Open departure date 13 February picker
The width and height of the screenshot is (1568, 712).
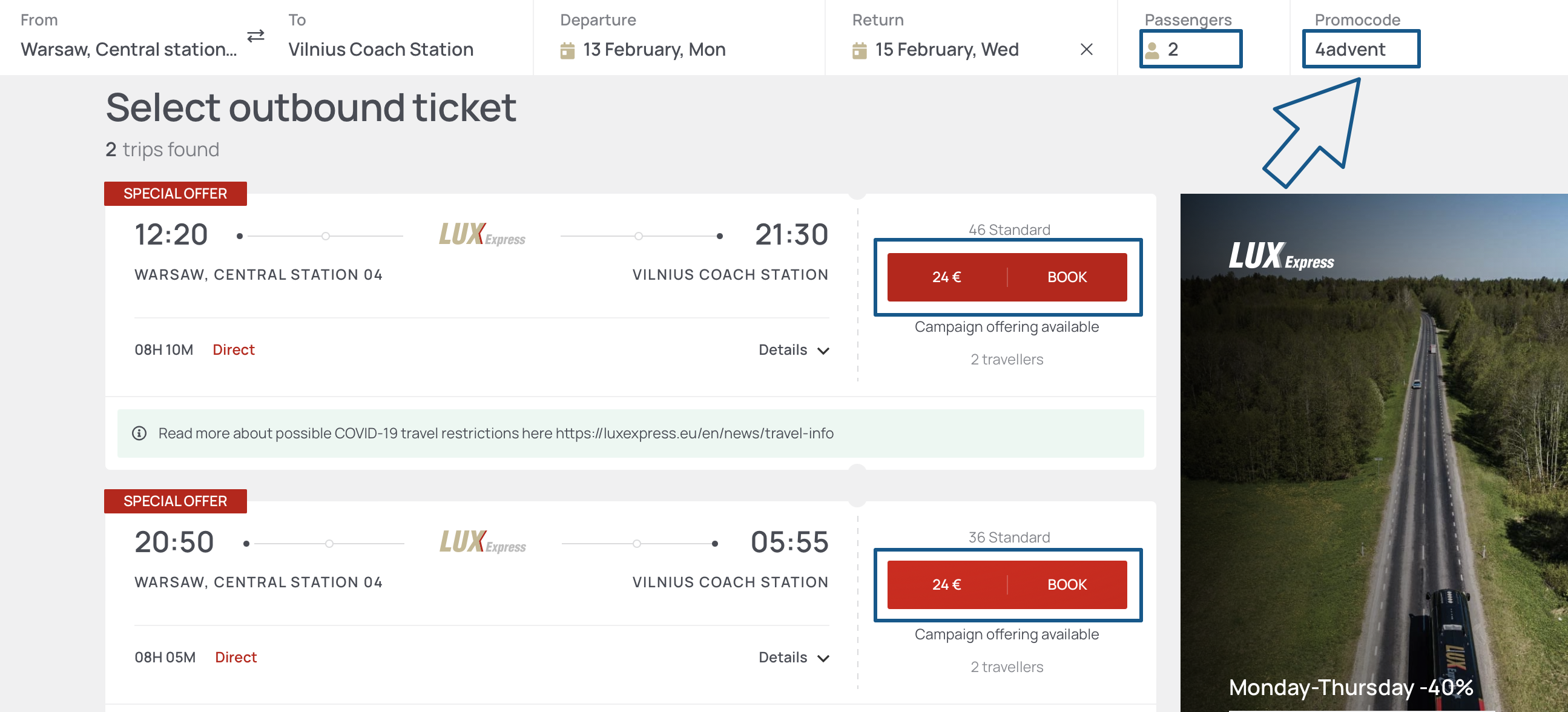(654, 49)
